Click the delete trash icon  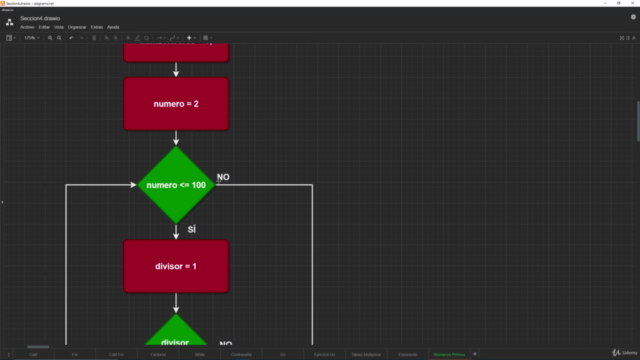pos(94,38)
